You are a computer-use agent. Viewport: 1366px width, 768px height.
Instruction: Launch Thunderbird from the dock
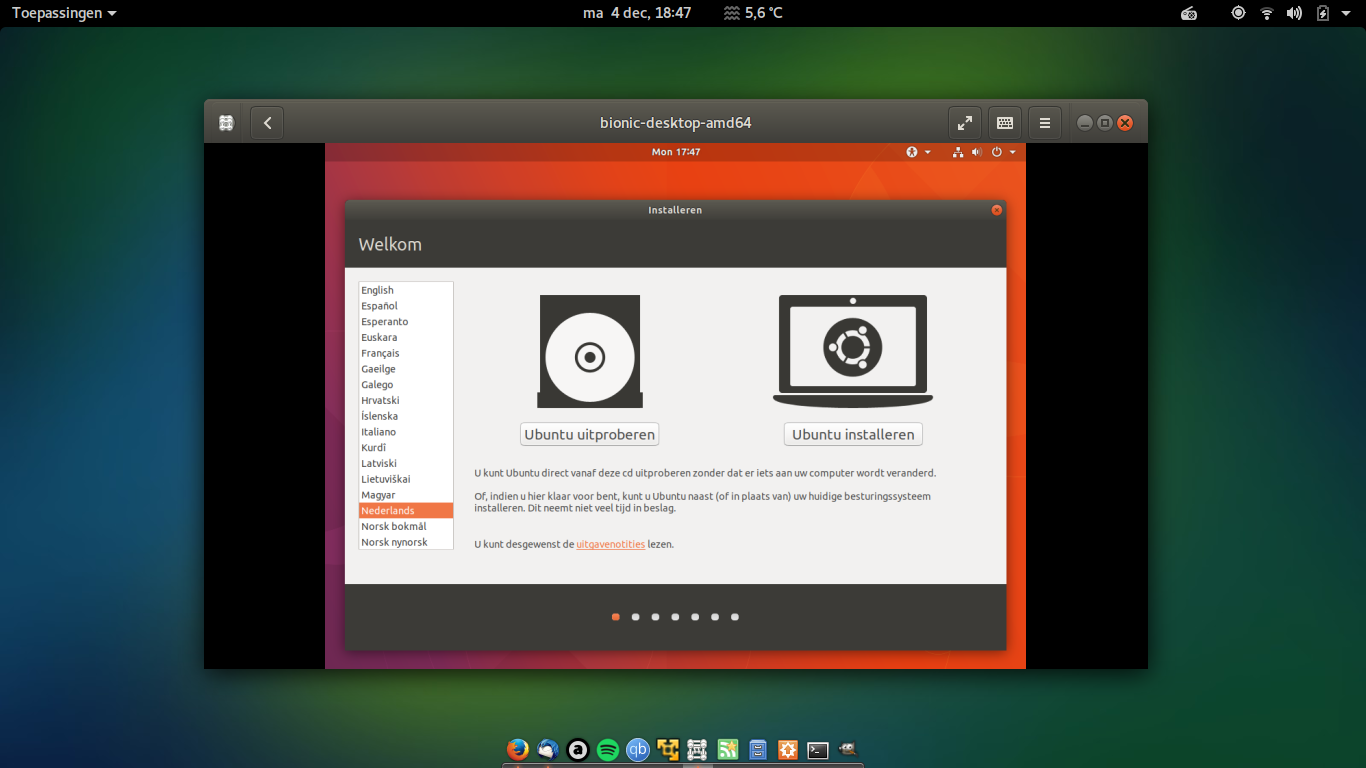click(547, 749)
